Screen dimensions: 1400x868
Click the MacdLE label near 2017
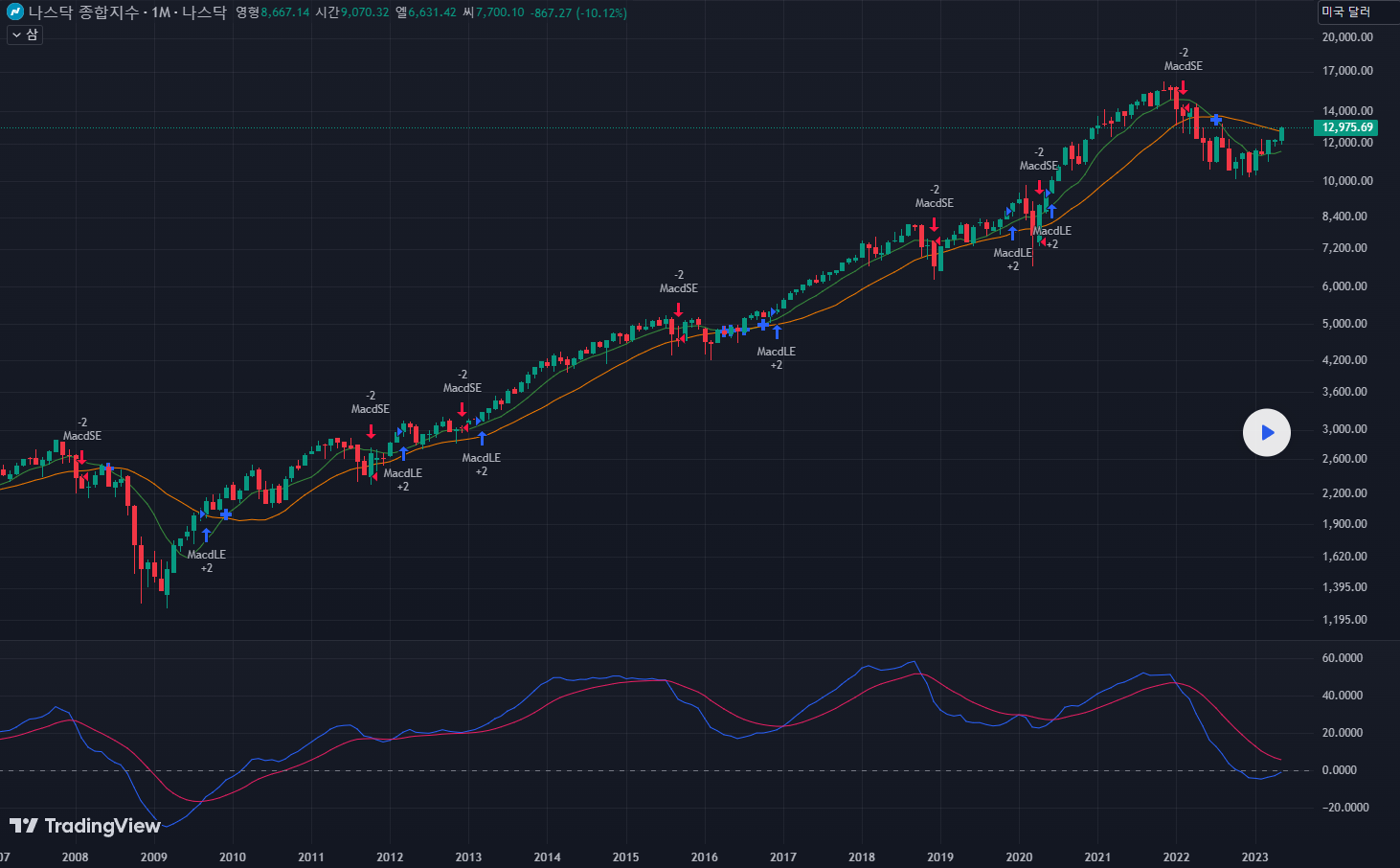[x=777, y=352]
